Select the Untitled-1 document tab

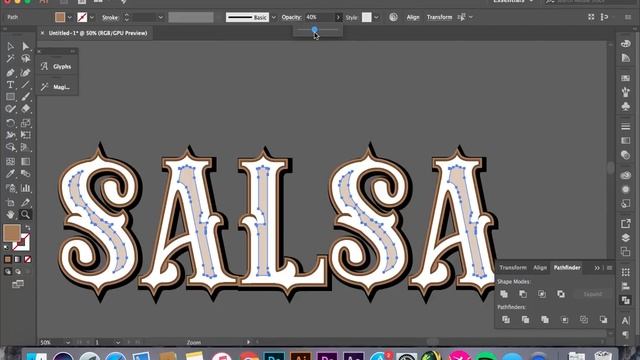[98, 33]
